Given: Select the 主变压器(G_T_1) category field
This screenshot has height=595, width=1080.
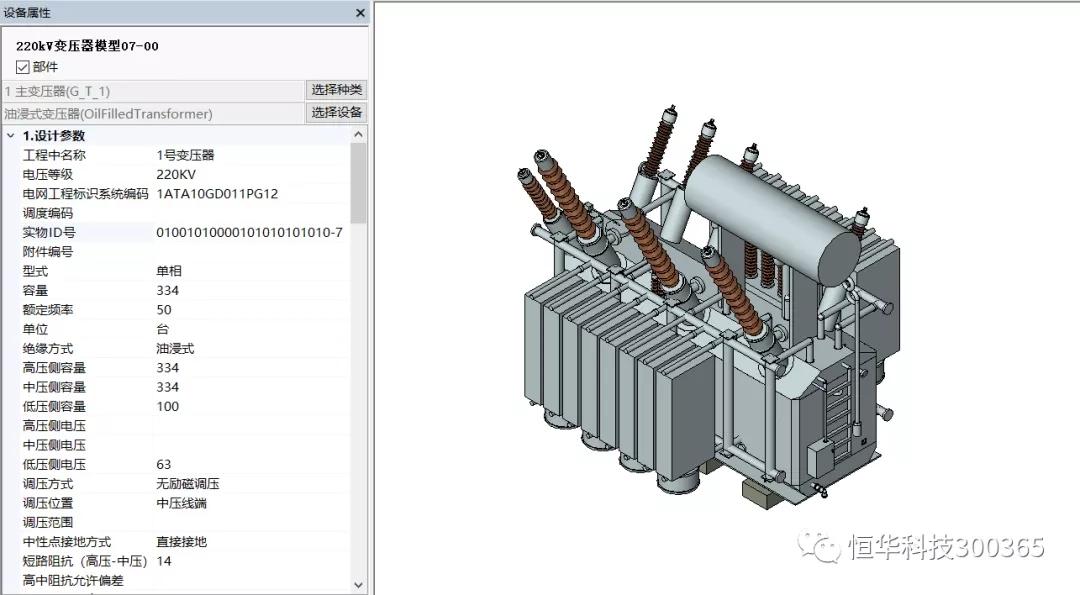Looking at the screenshot, I should [153, 91].
